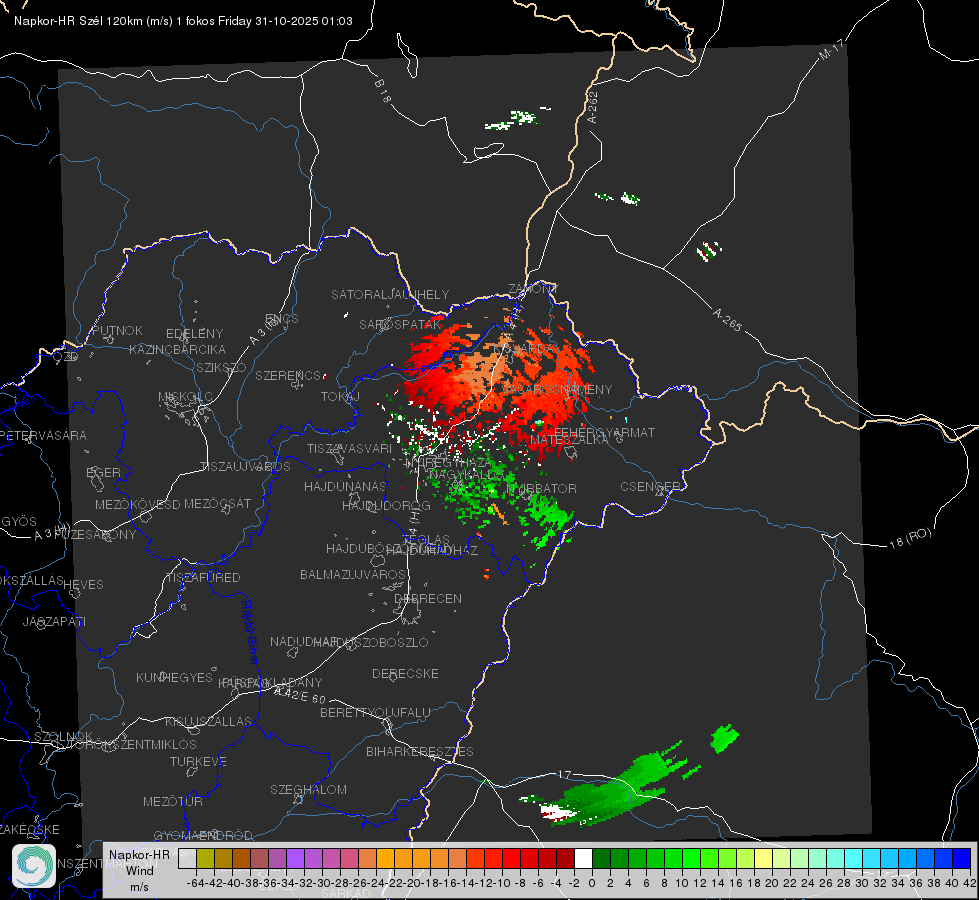Click the MEZŐCSÁT label
979x900 pixels.
pos(217,503)
